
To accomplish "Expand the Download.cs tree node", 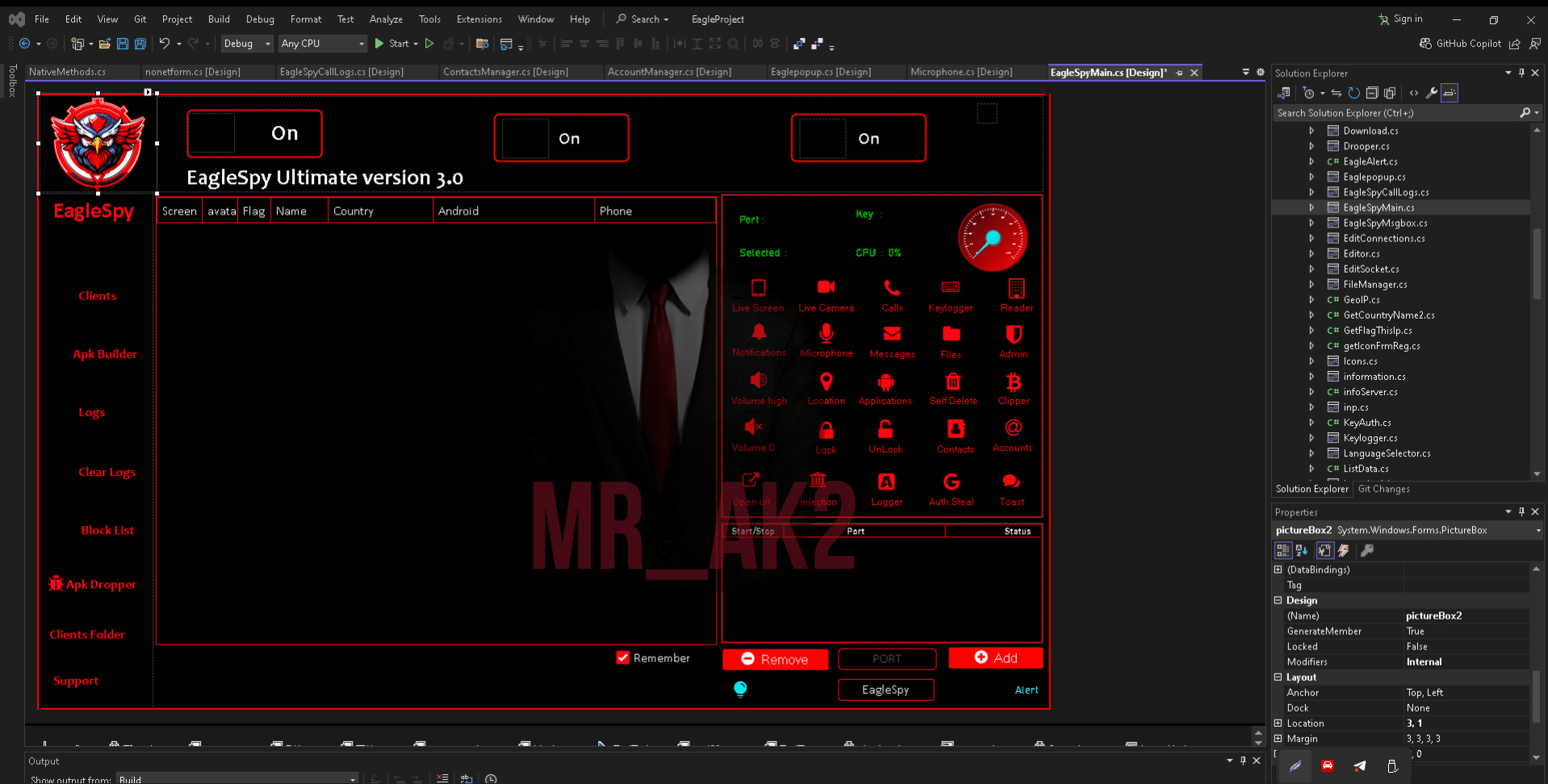I will [1312, 131].
